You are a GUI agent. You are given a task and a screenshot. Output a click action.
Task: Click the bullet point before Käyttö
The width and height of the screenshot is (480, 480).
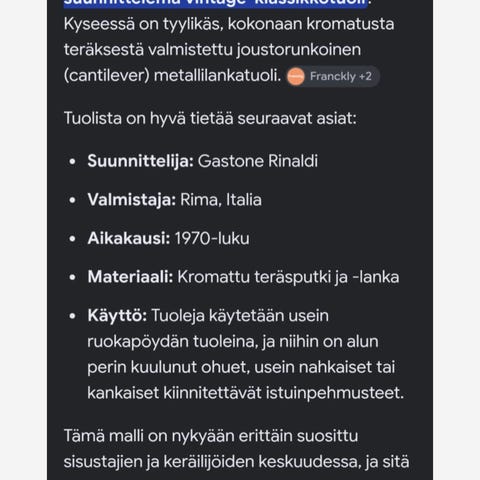click(x=72, y=316)
